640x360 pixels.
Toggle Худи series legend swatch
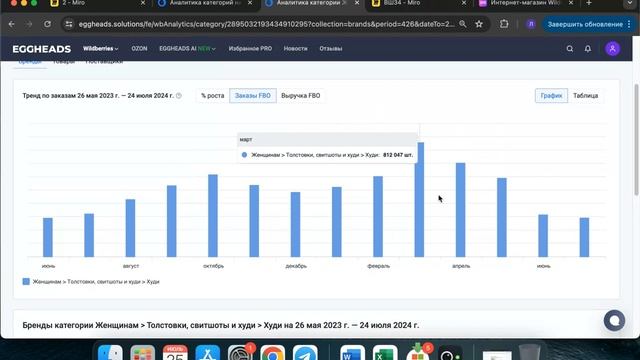tap(26, 282)
